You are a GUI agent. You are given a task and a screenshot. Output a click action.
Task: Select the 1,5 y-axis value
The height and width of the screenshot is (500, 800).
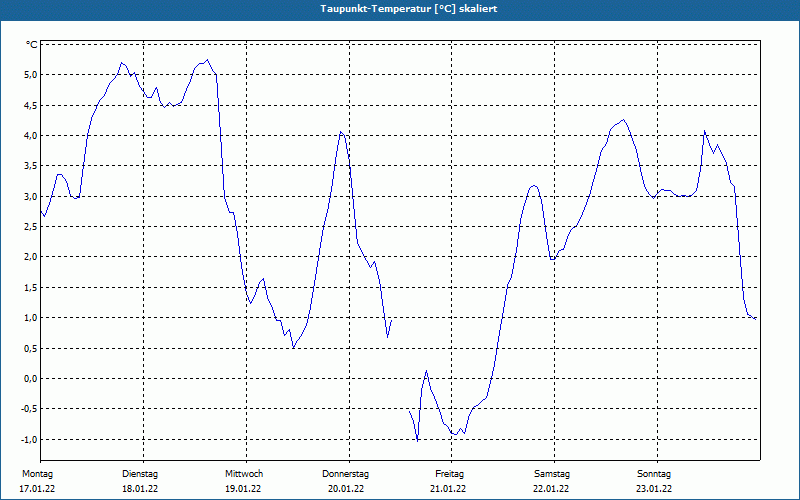point(31,288)
